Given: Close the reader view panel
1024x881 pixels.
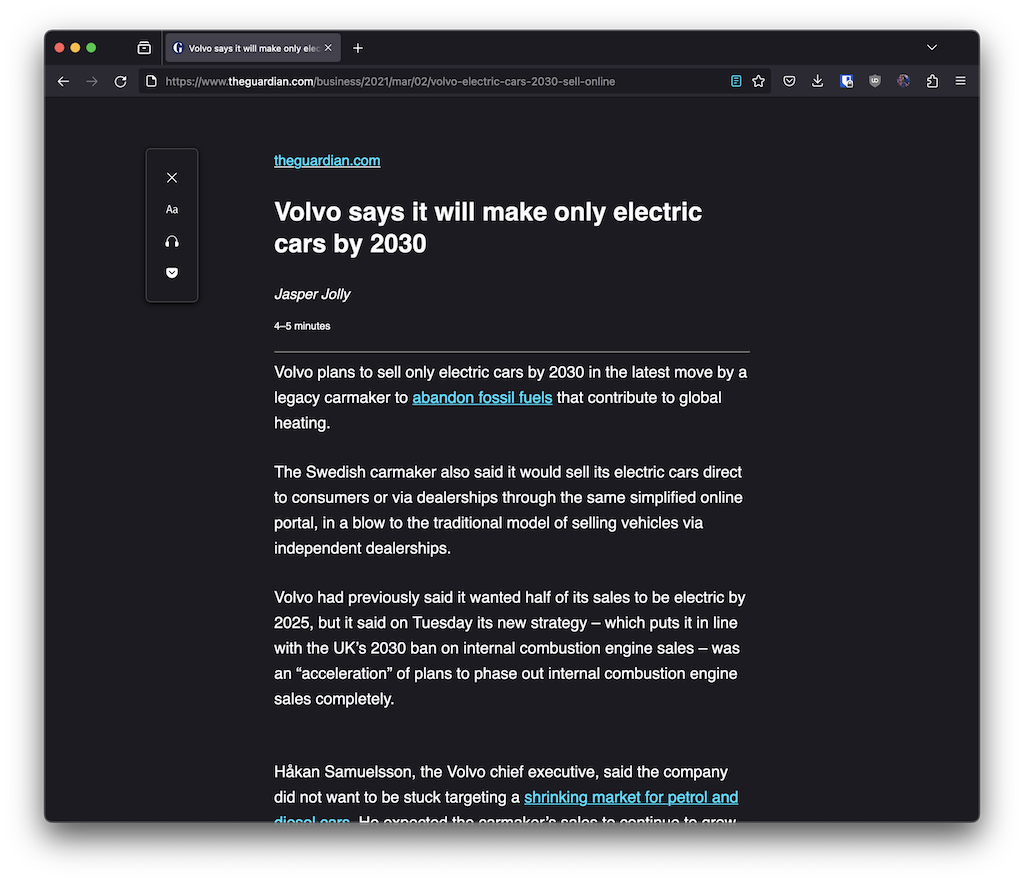Looking at the screenshot, I should click(x=172, y=178).
